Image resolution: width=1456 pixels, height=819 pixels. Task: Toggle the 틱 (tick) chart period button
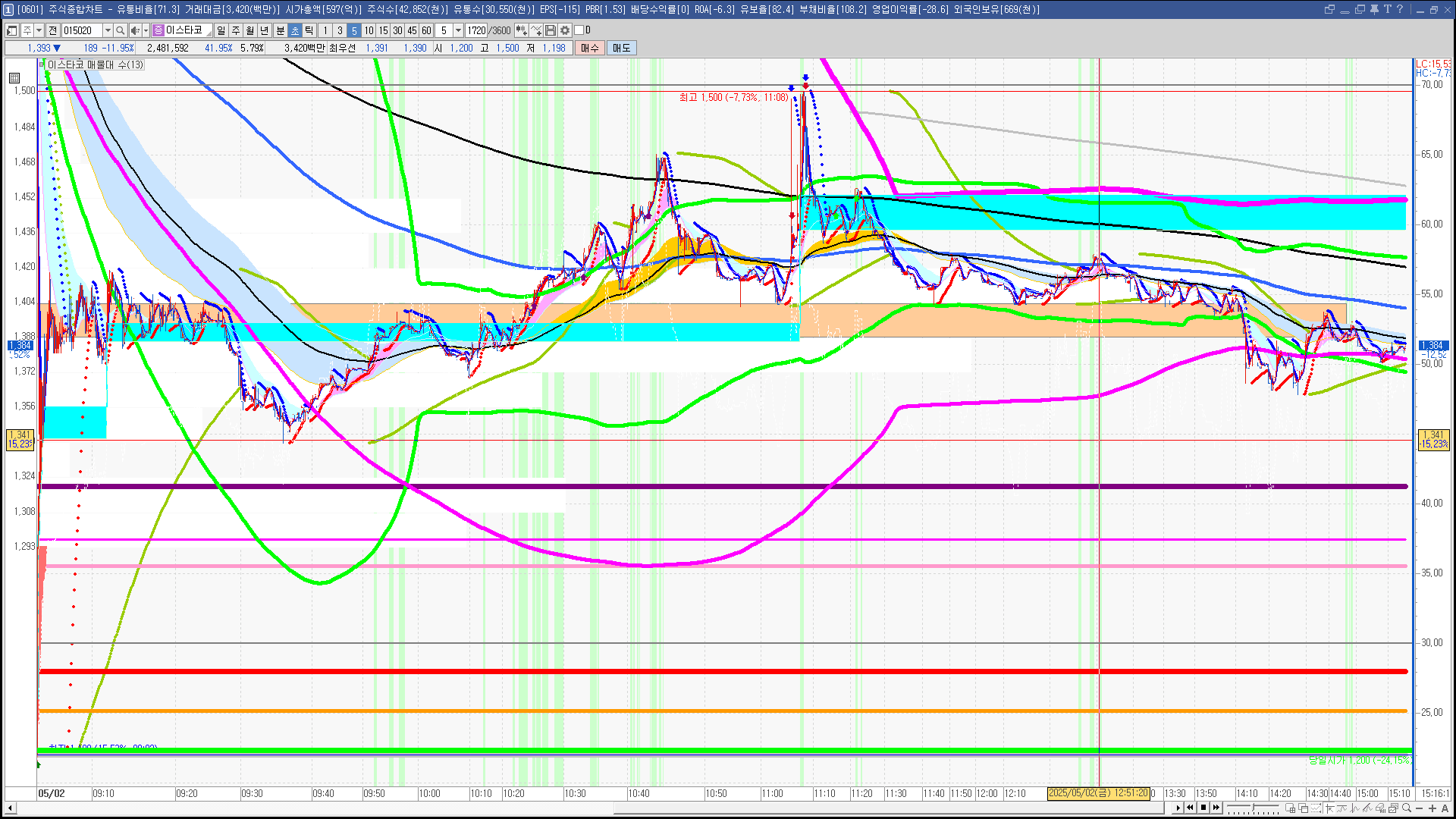click(x=309, y=30)
